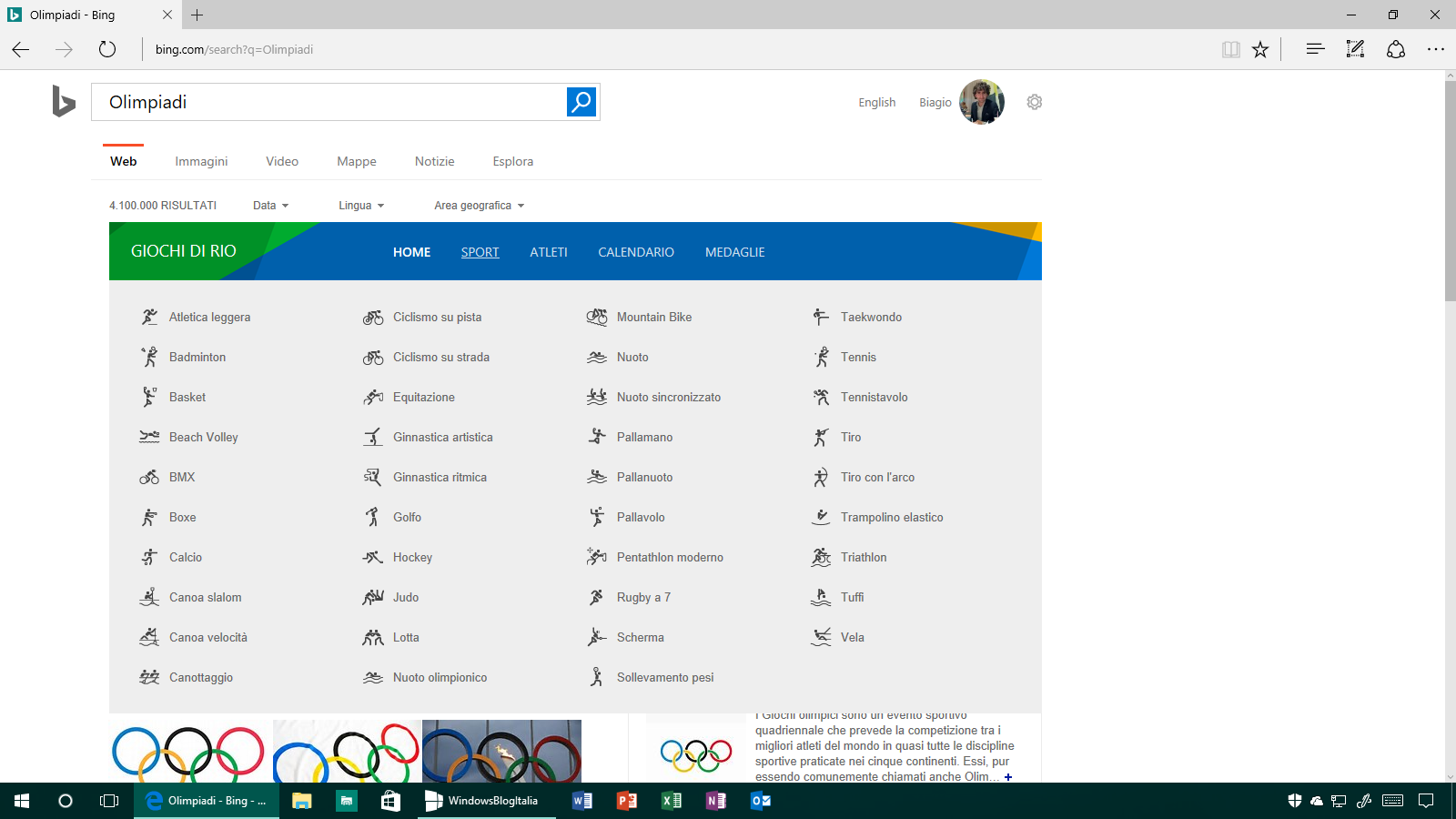Open File Explorer from taskbar
1456x819 pixels.
click(x=302, y=801)
